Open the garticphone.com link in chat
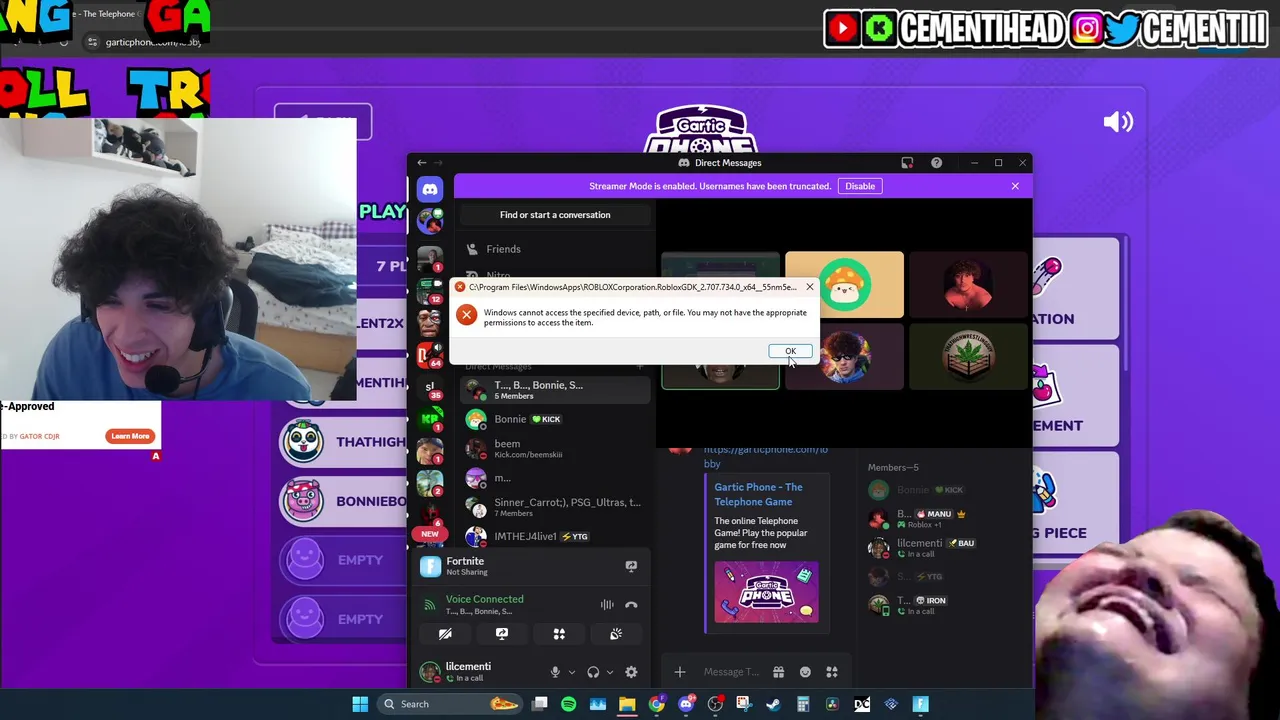Image resolution: width=1280 pixels, height=720 pixels. tap(765, 456)
